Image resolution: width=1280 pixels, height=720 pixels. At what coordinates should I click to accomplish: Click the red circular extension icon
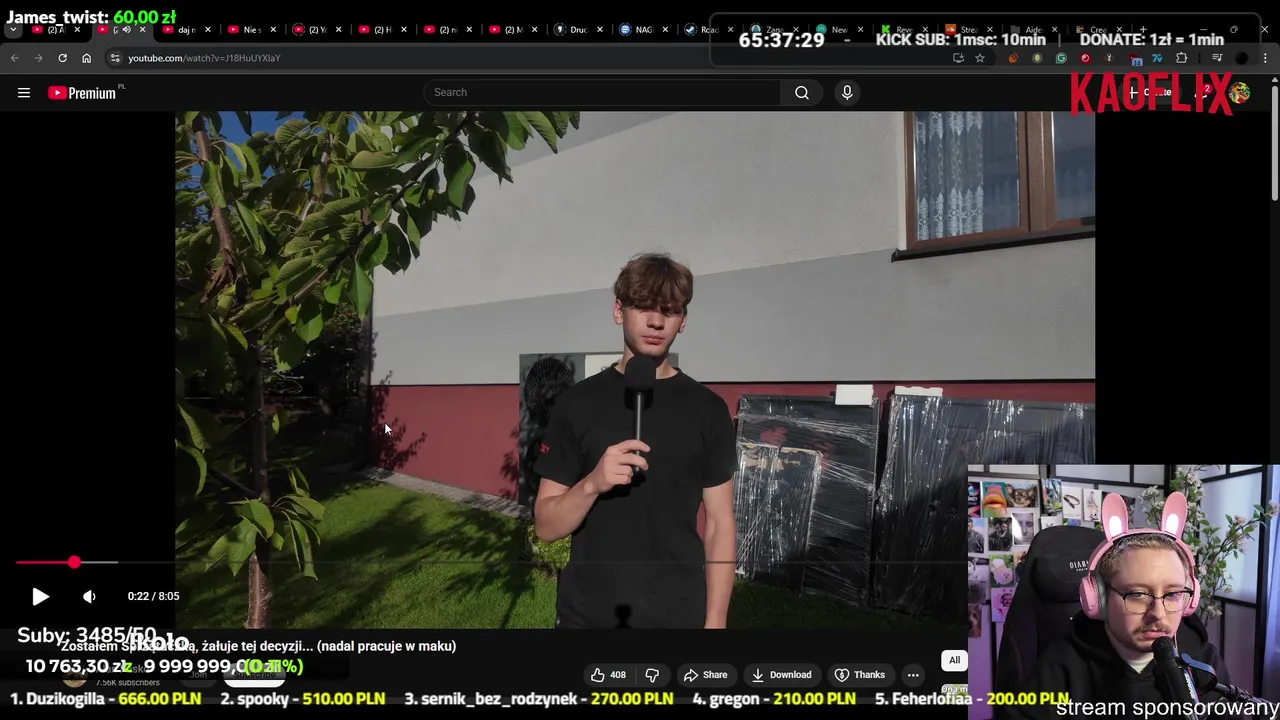click(x=1085, y=58)
